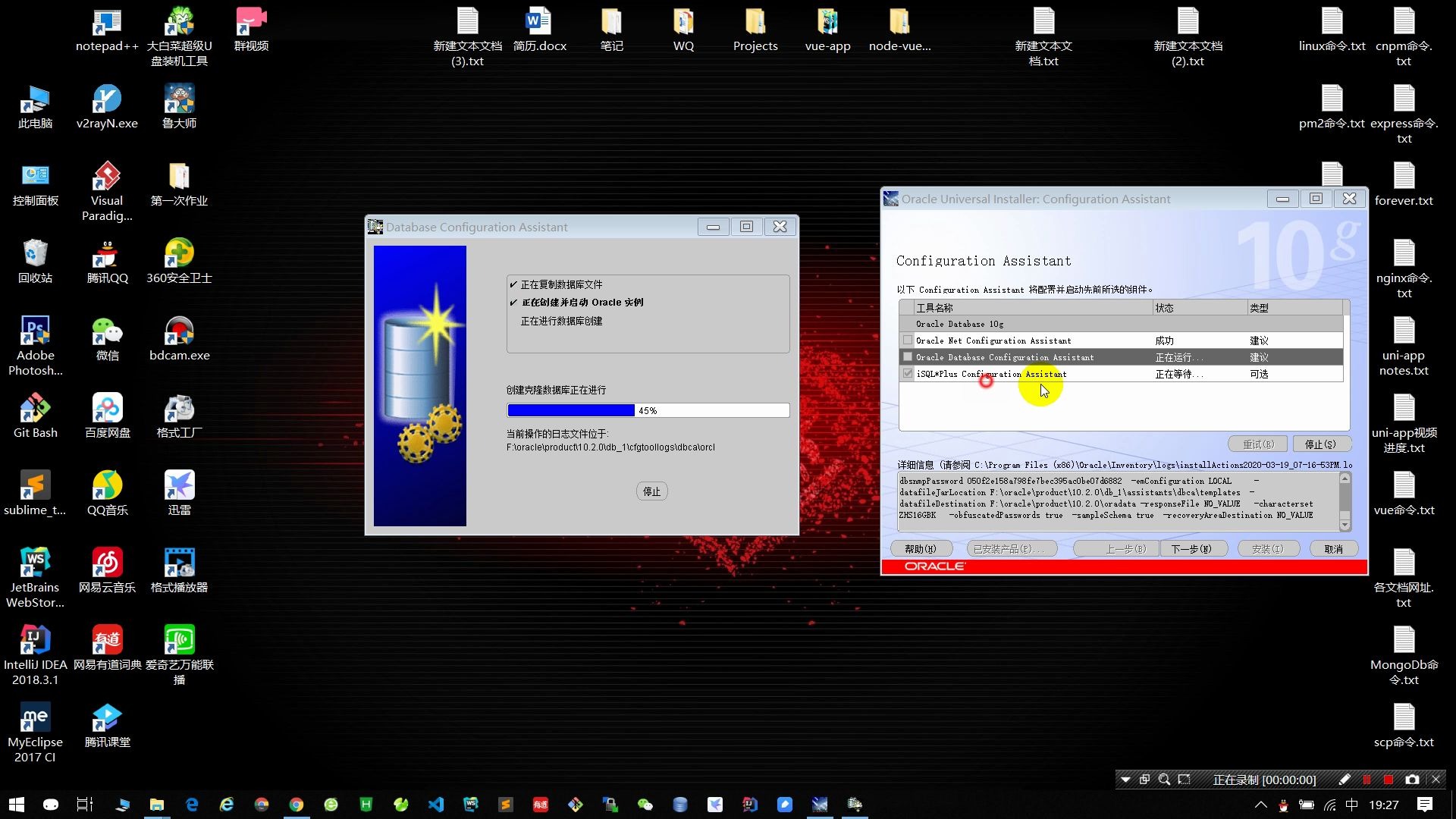Click 取消 button in Oracle installer

click(1333, 549)
